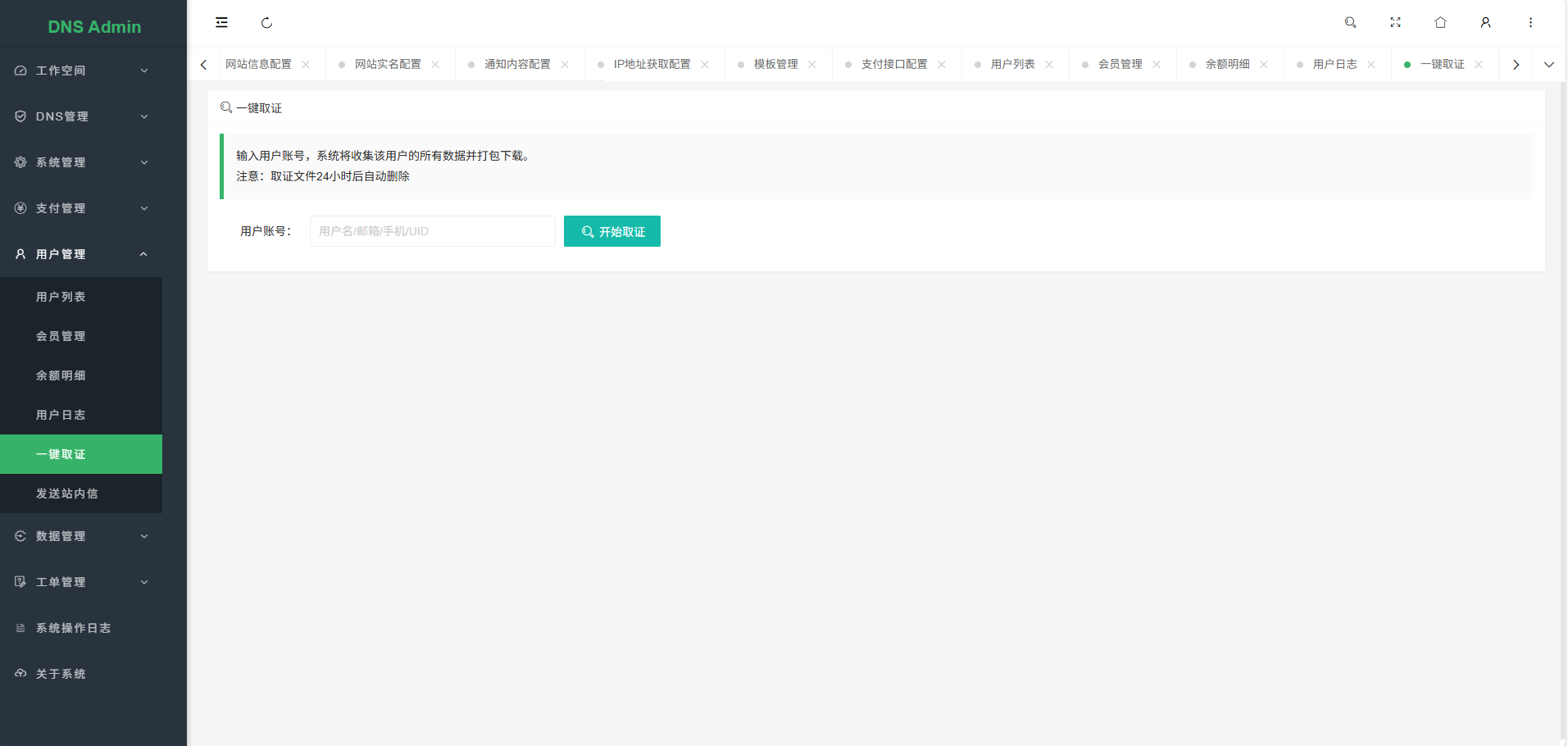Click the 用户账号 input field

432,231
